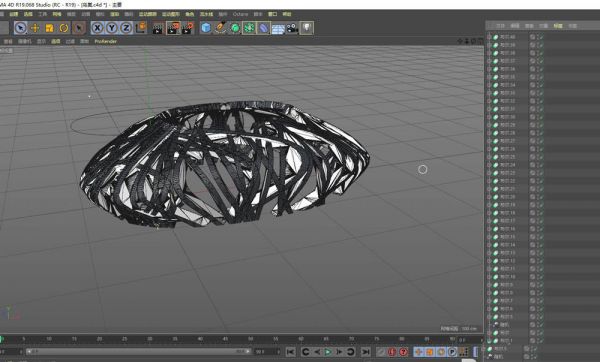This screenshot has width=600, height=362.
Task: Toggle Z axis lock
Action: (x=126, y=28)
